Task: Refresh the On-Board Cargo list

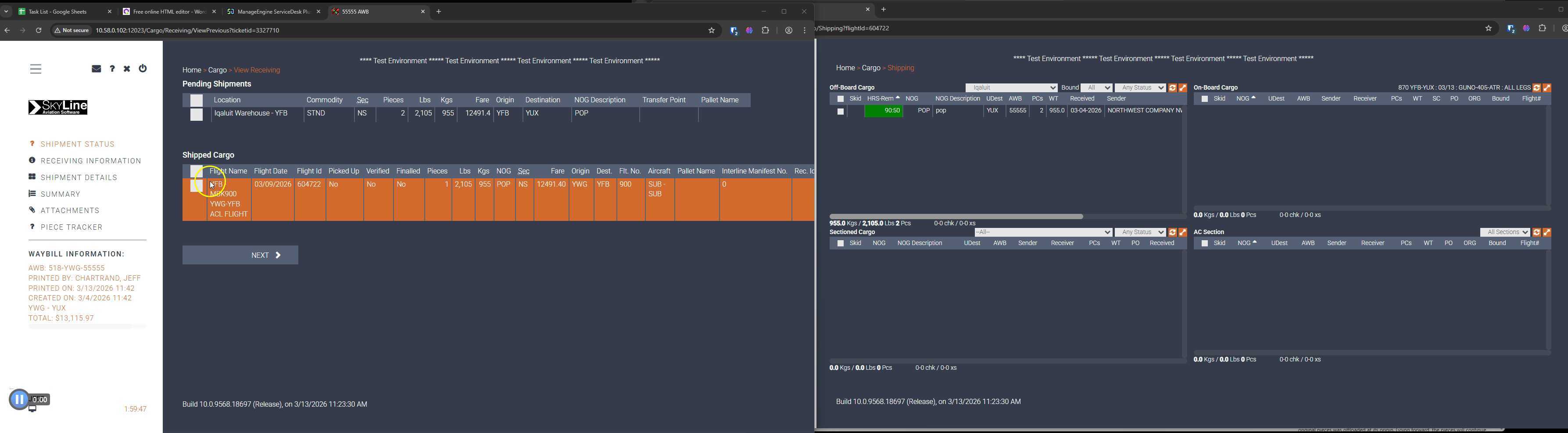Action: tap(1536, 88)
